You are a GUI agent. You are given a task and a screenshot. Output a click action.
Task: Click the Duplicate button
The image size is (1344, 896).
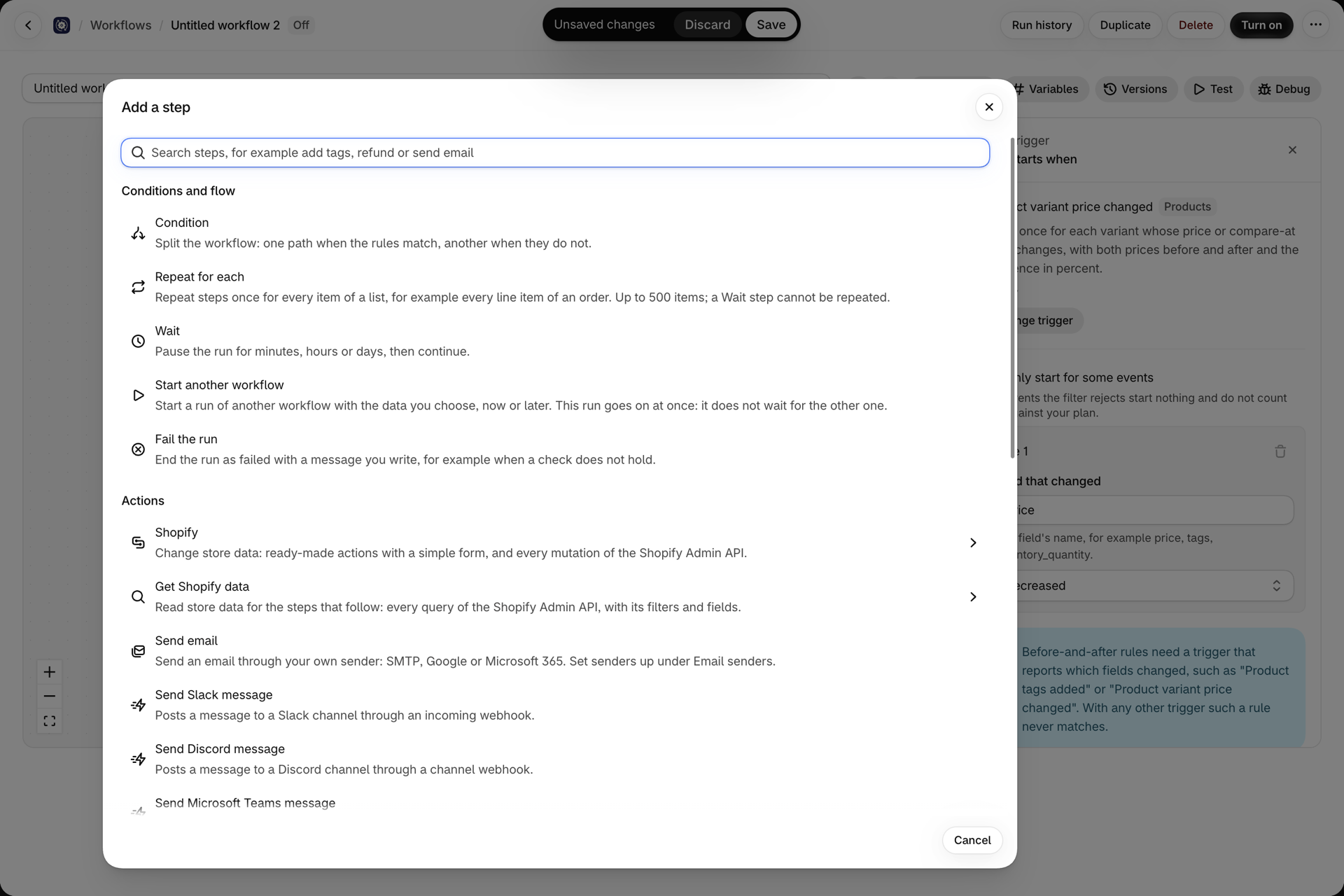click(1125, 25)
